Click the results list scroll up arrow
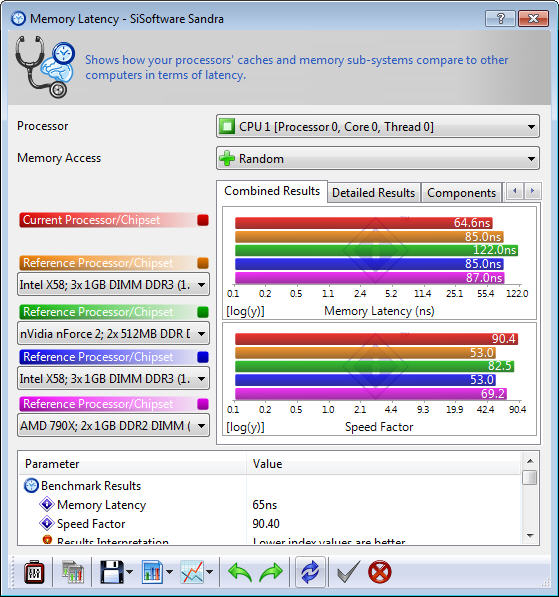Image resolution: width=559 pixels, height=597 pixels. 530,461
